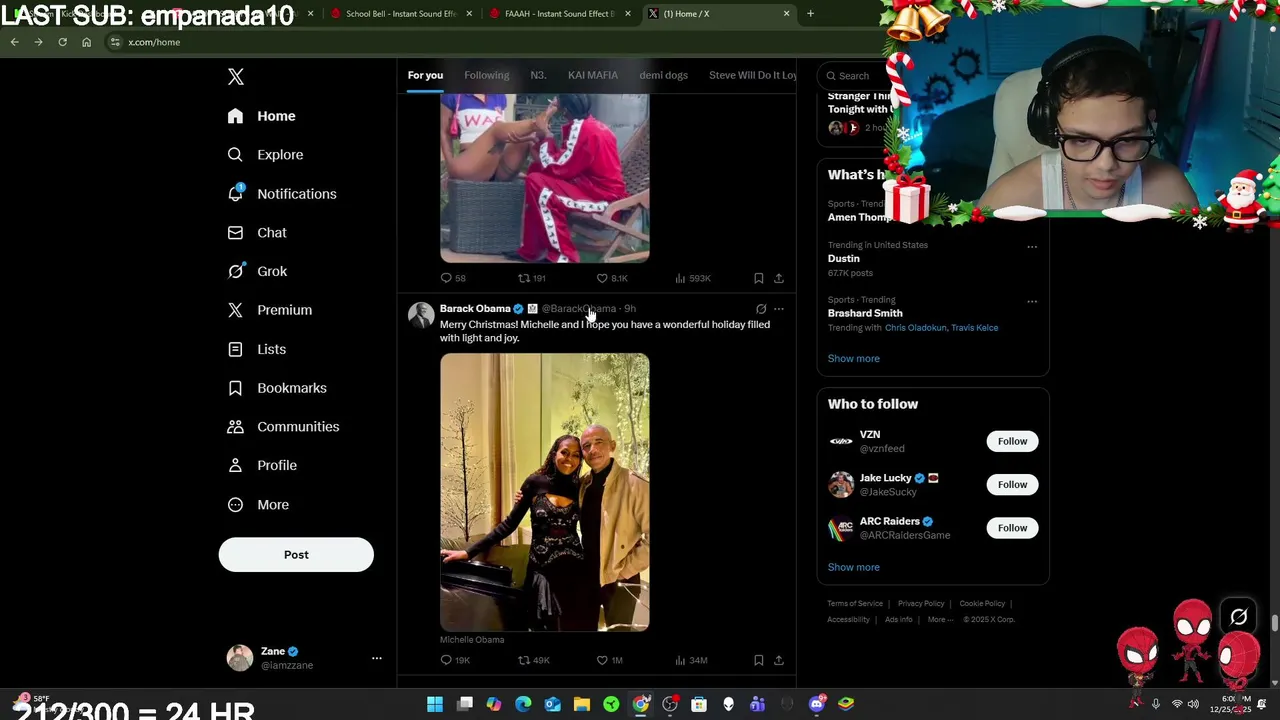Bookmark Obama's Christmas post
The height and width of the screenshot is (720, 1280).
tap(759, 660)
